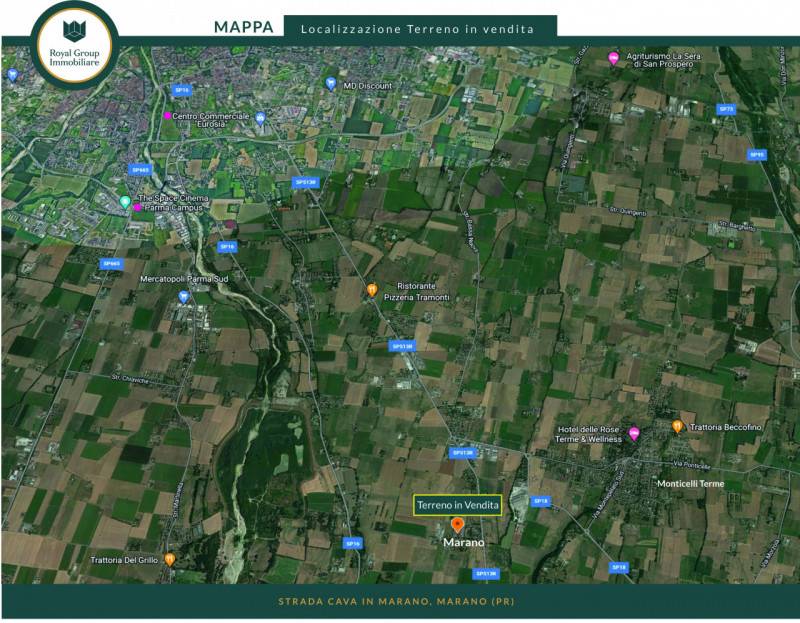The width and height of the screenshot is (800, 623).
Task: Select the Mercatopoli Parma Sud shop marker
Action: pos(184,297)
